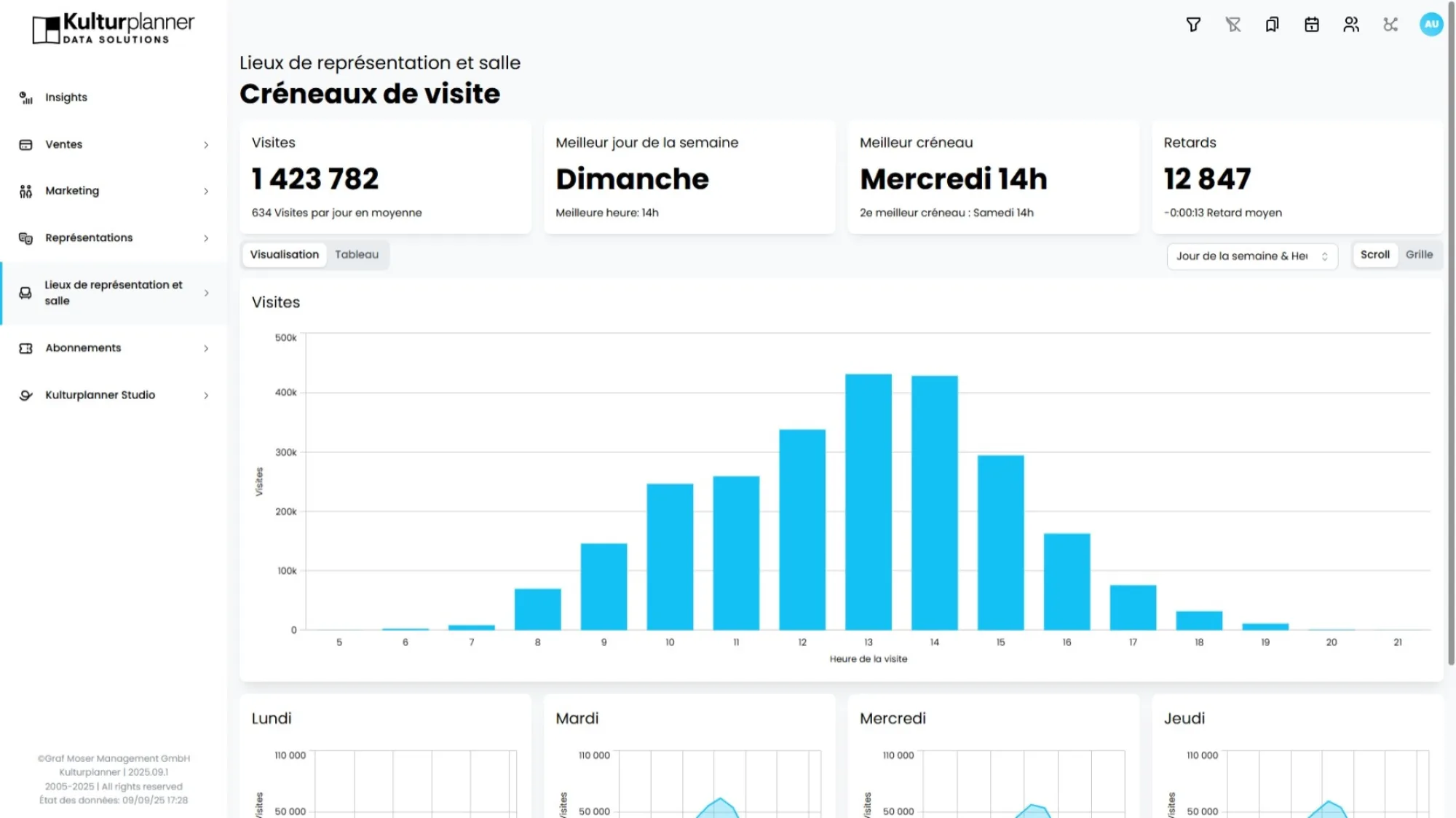Open the Ventes menu item
1456x818 pixels.
[114, 144]
